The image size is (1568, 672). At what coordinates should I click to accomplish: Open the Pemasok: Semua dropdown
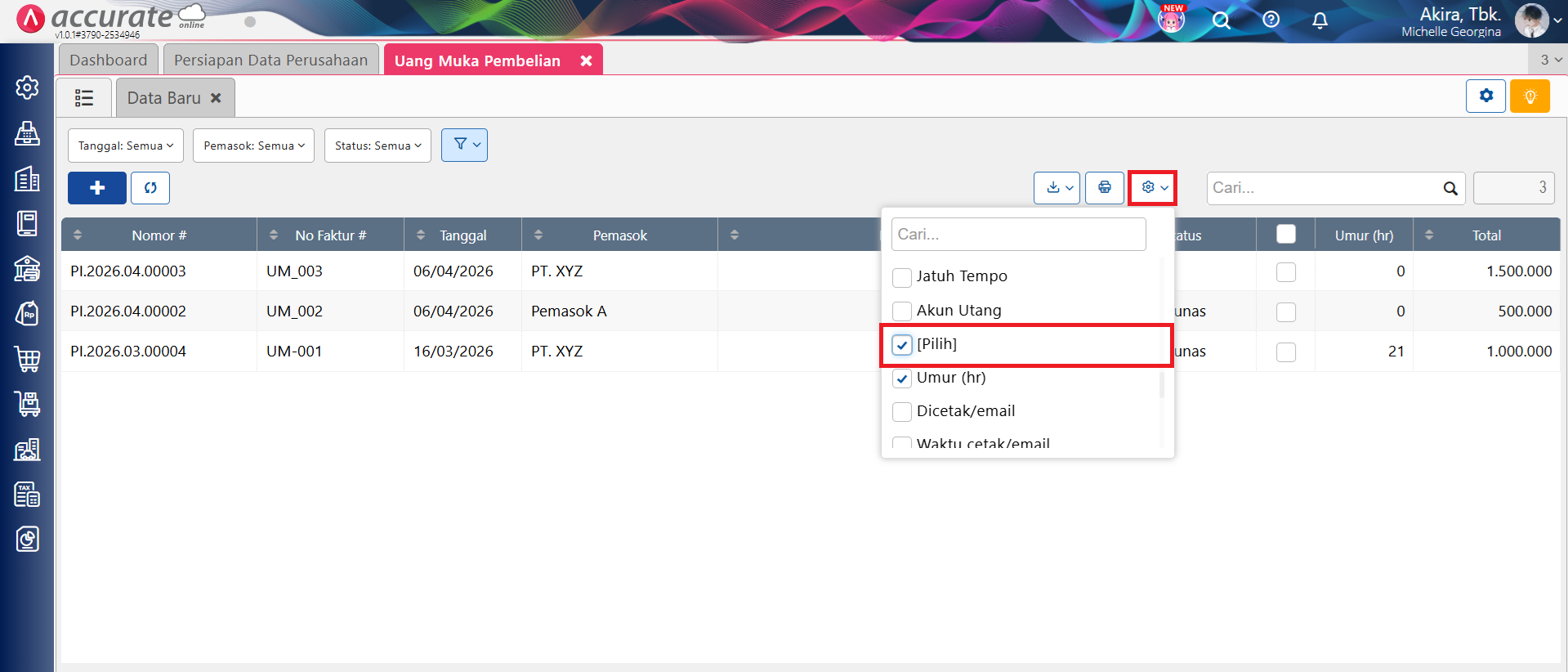[x=253, y=146]
